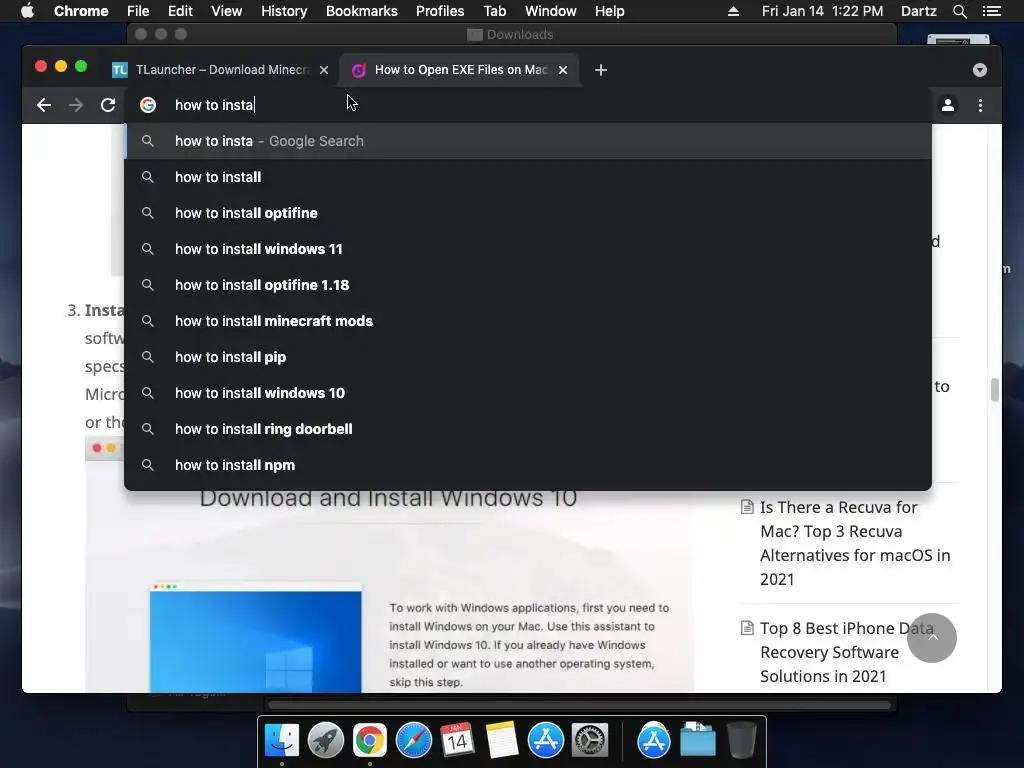Open System Preferences gear in Dock

(590, 740)
